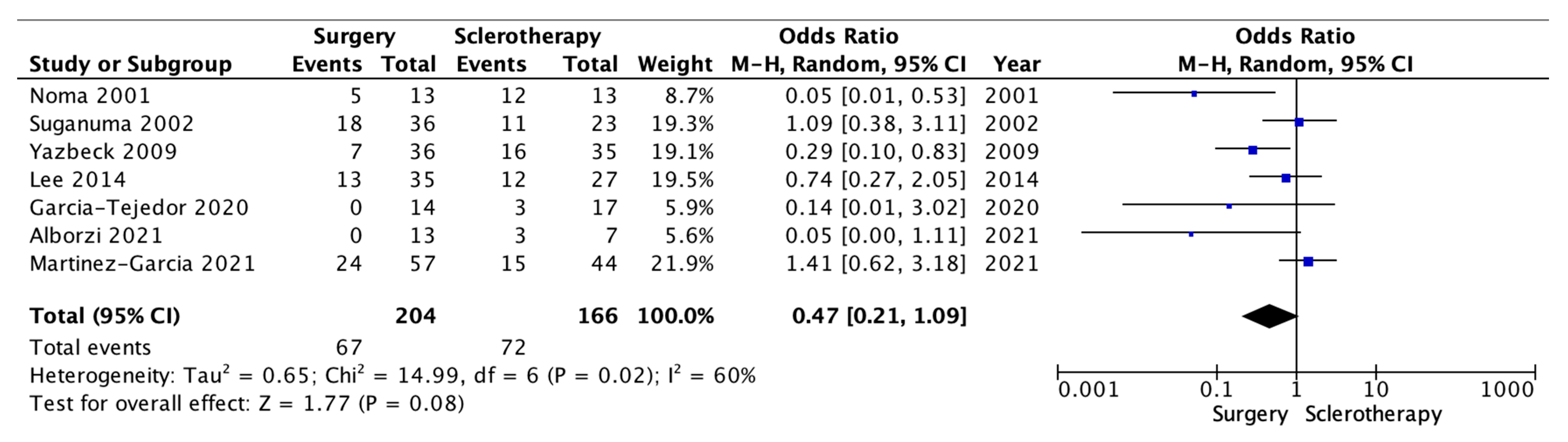1568x442 pixels.
Task: Select the Lee 2014 study label
Action: [77, 179]
